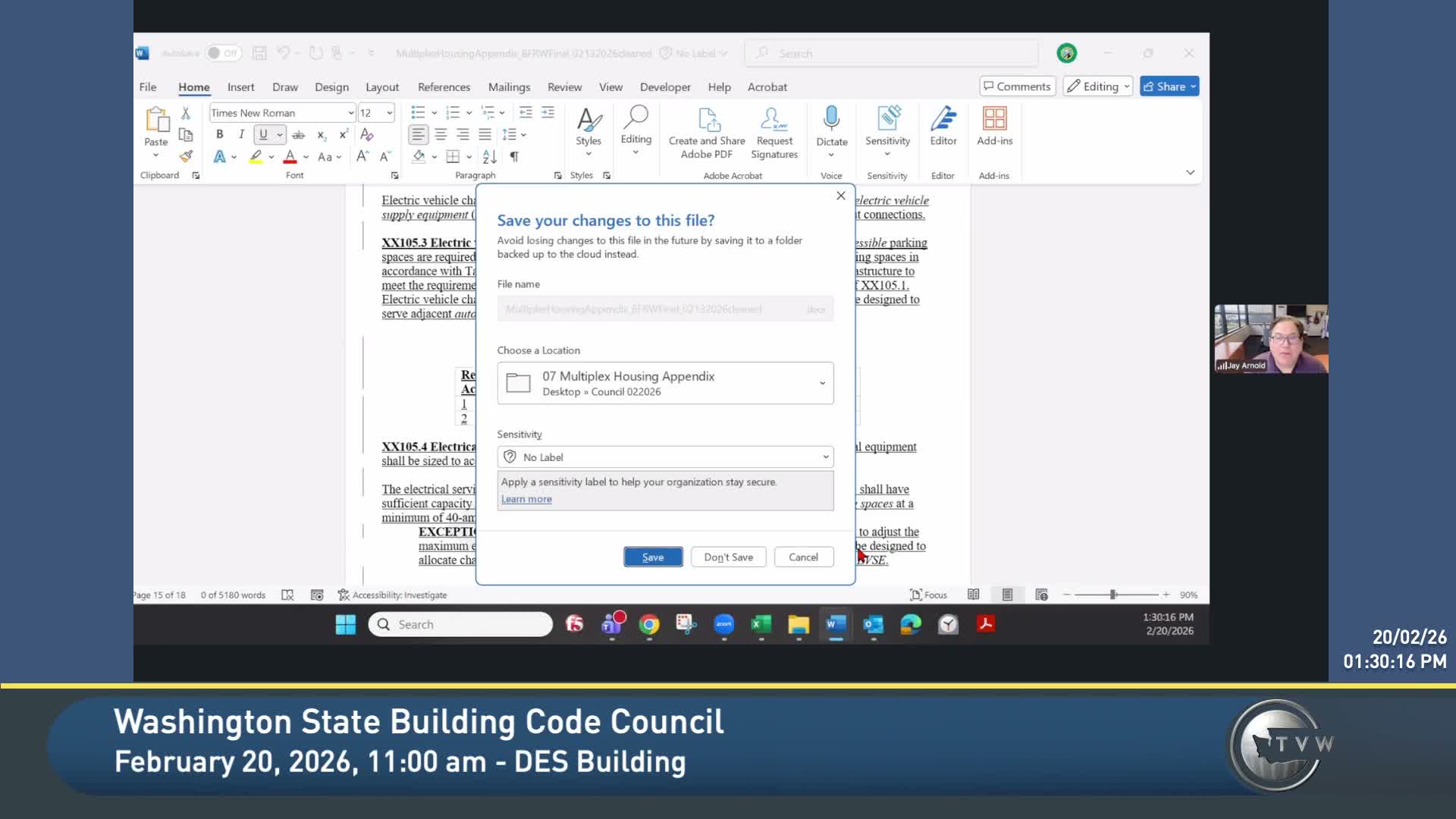
Task: Click the zoom level slider
Action: pyautogui.click(x=1112, y=595)
